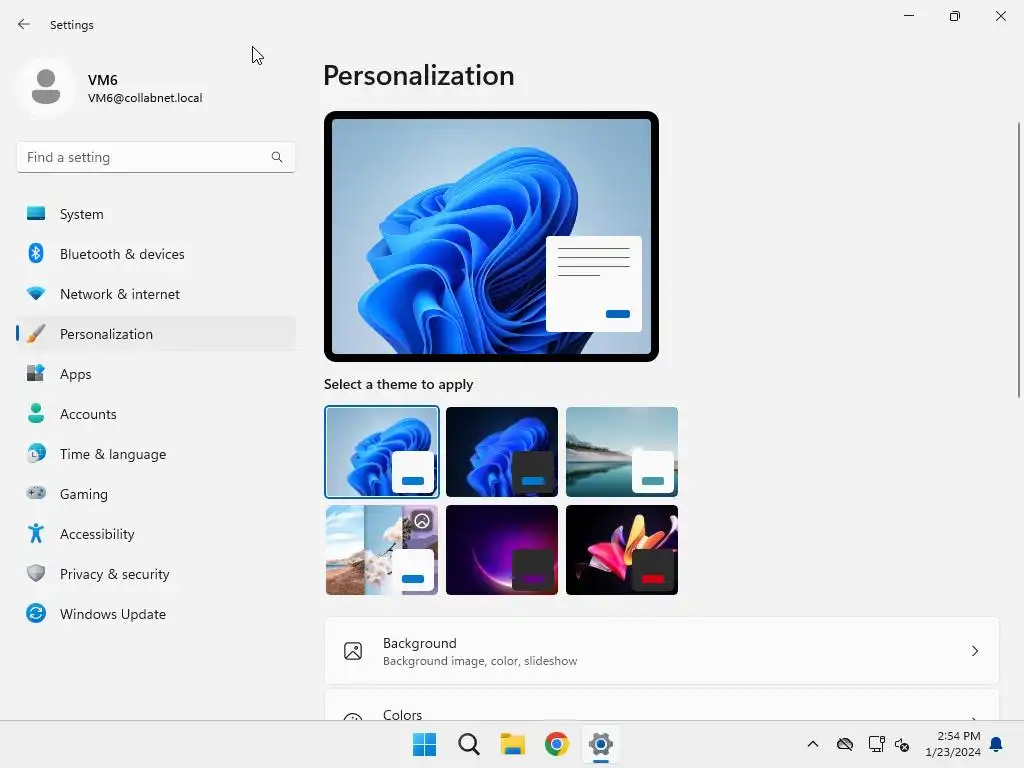Screen dimensions: 1024x768
Task: Click the Windows Update sync icon
Action: click(x=36, y=613)
